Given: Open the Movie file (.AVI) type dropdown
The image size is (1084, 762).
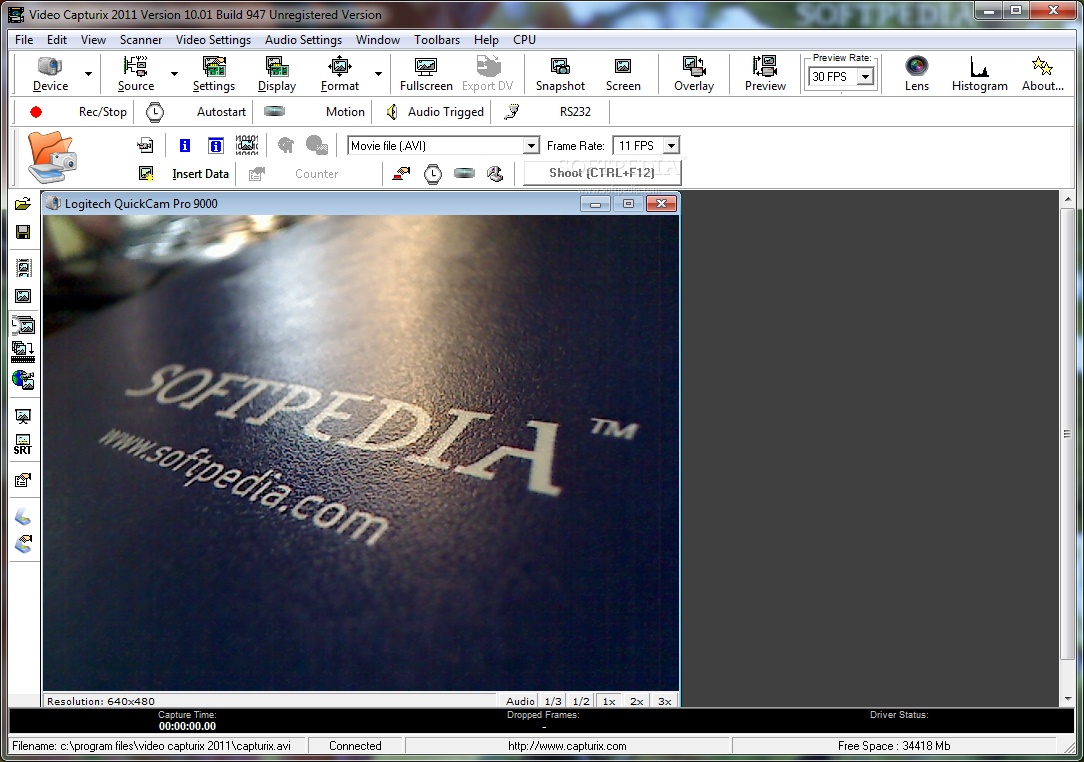Looking at the screenshot, I should click(x=530, y=146).
